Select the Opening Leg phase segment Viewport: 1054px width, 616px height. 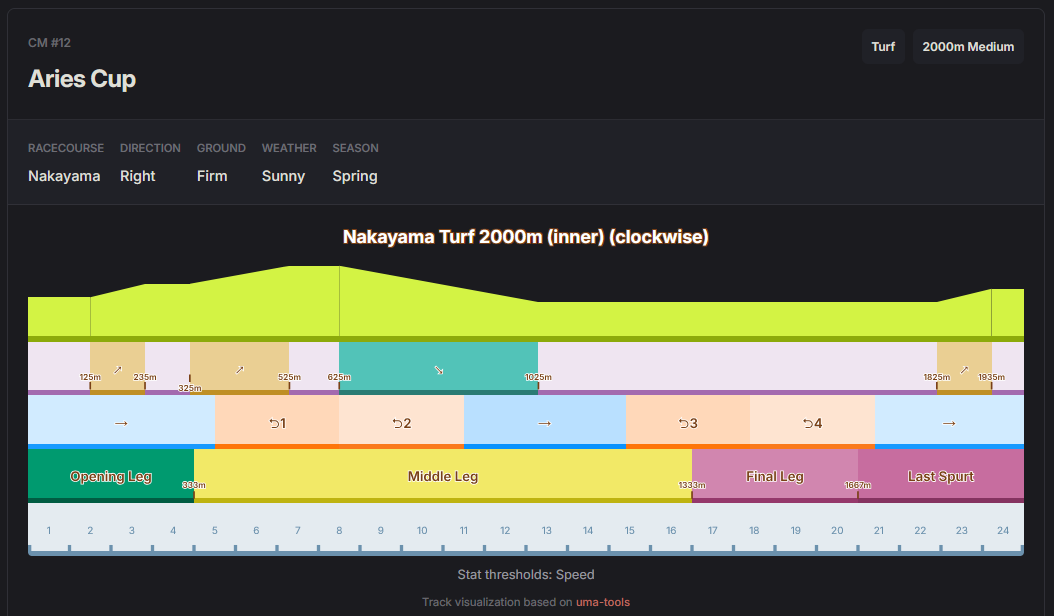pos(110,476)
